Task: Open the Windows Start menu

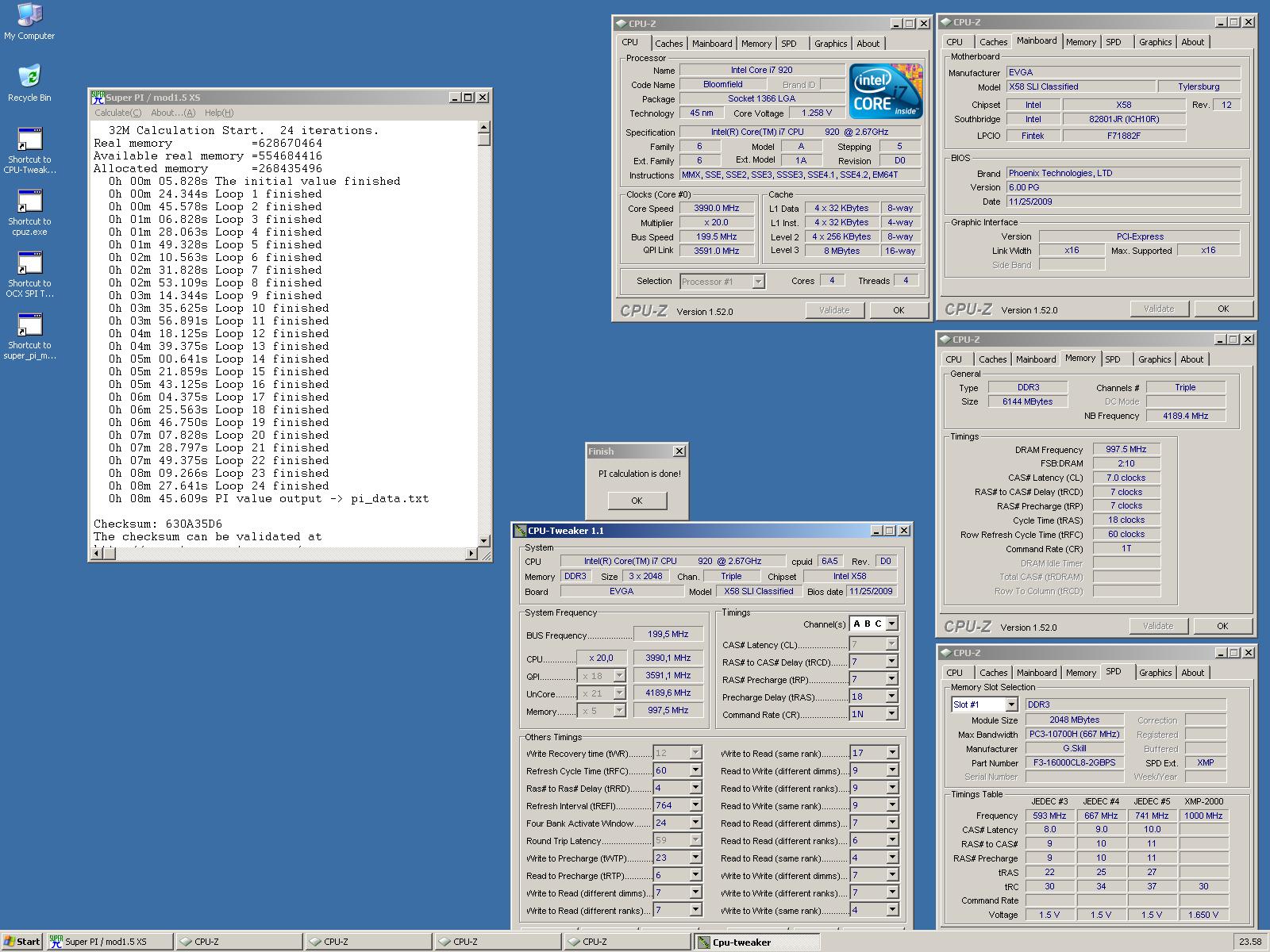Action: (22, 942)
